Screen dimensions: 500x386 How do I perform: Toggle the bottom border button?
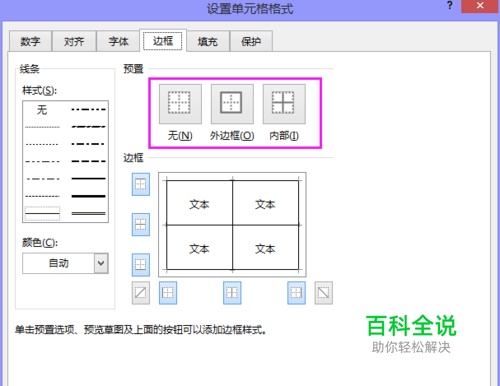(141, 265)
